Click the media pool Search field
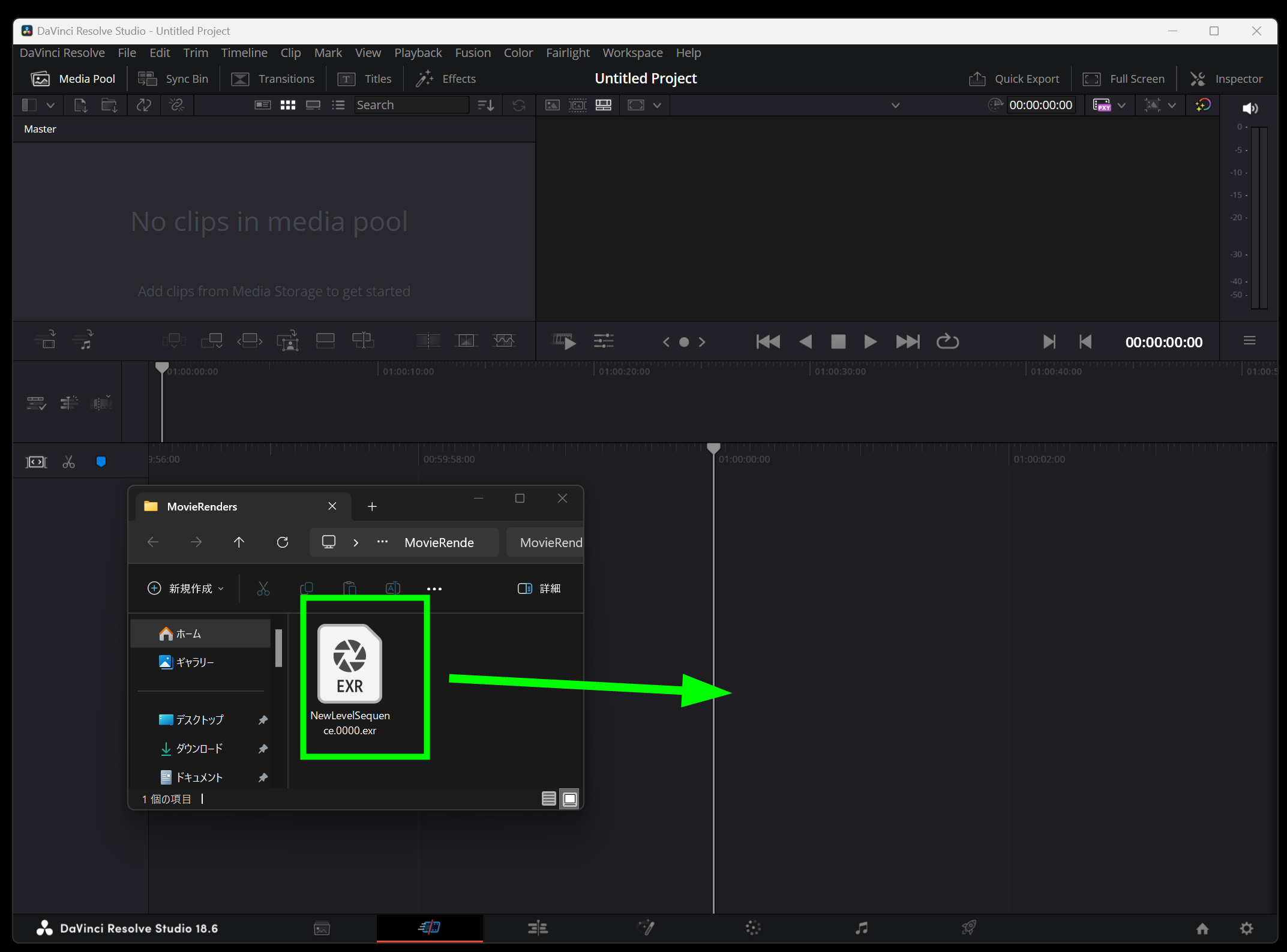Viewport: 1287px width, 952px height. [x=410, y=105]
